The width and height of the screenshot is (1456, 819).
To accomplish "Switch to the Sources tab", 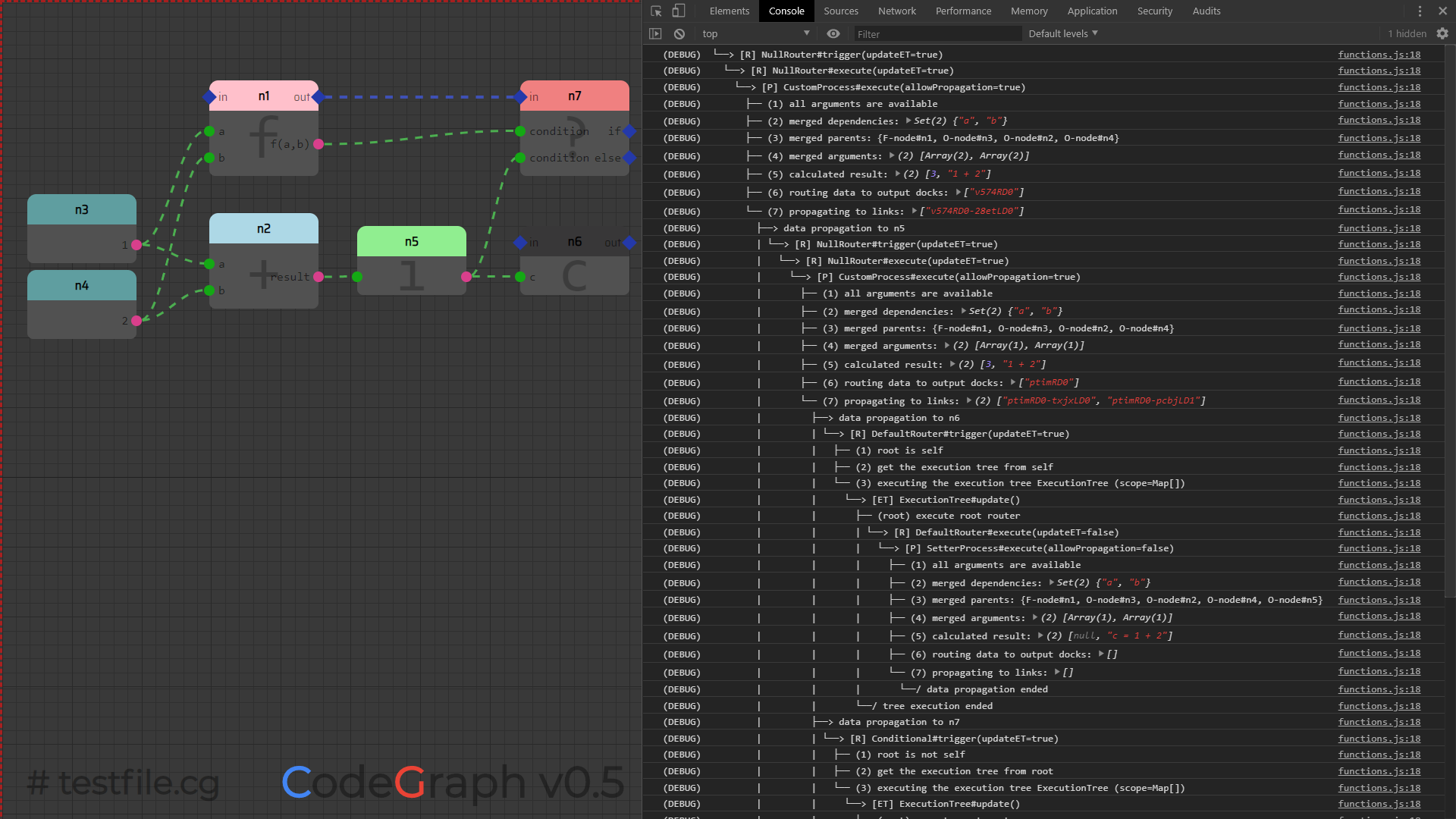I will [841, 11].
